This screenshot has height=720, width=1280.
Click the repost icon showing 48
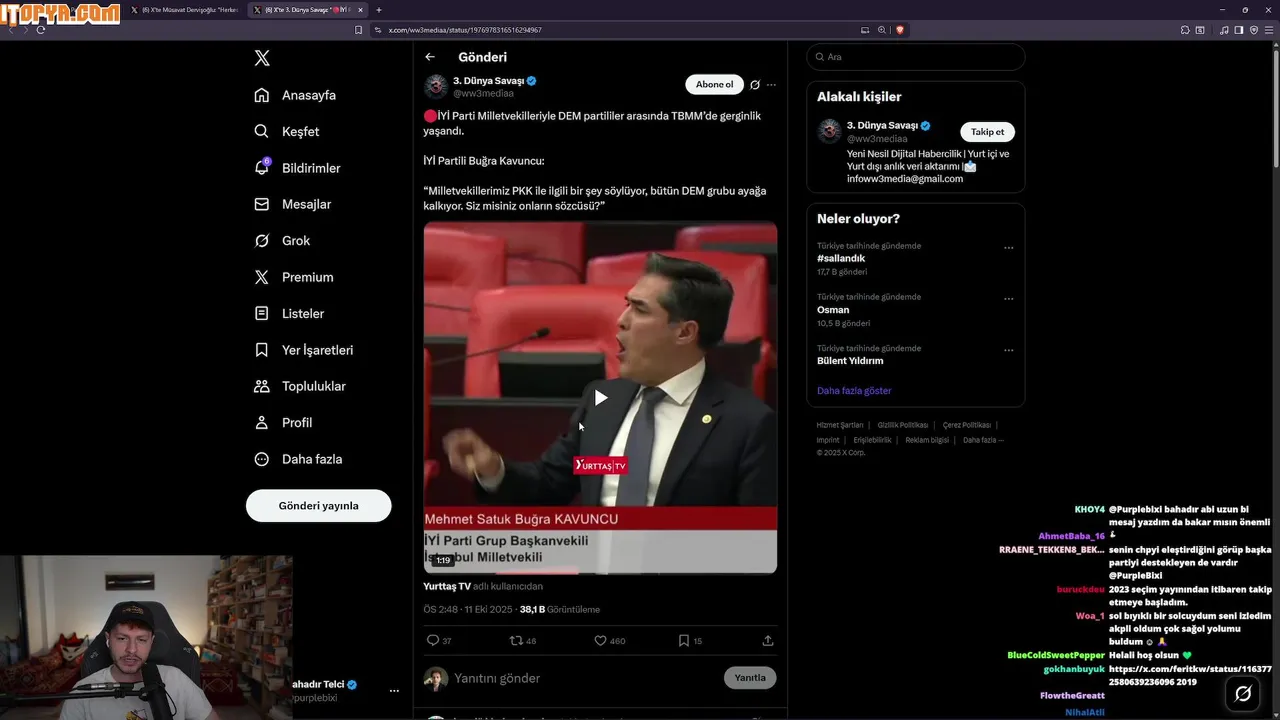(516, 640)
